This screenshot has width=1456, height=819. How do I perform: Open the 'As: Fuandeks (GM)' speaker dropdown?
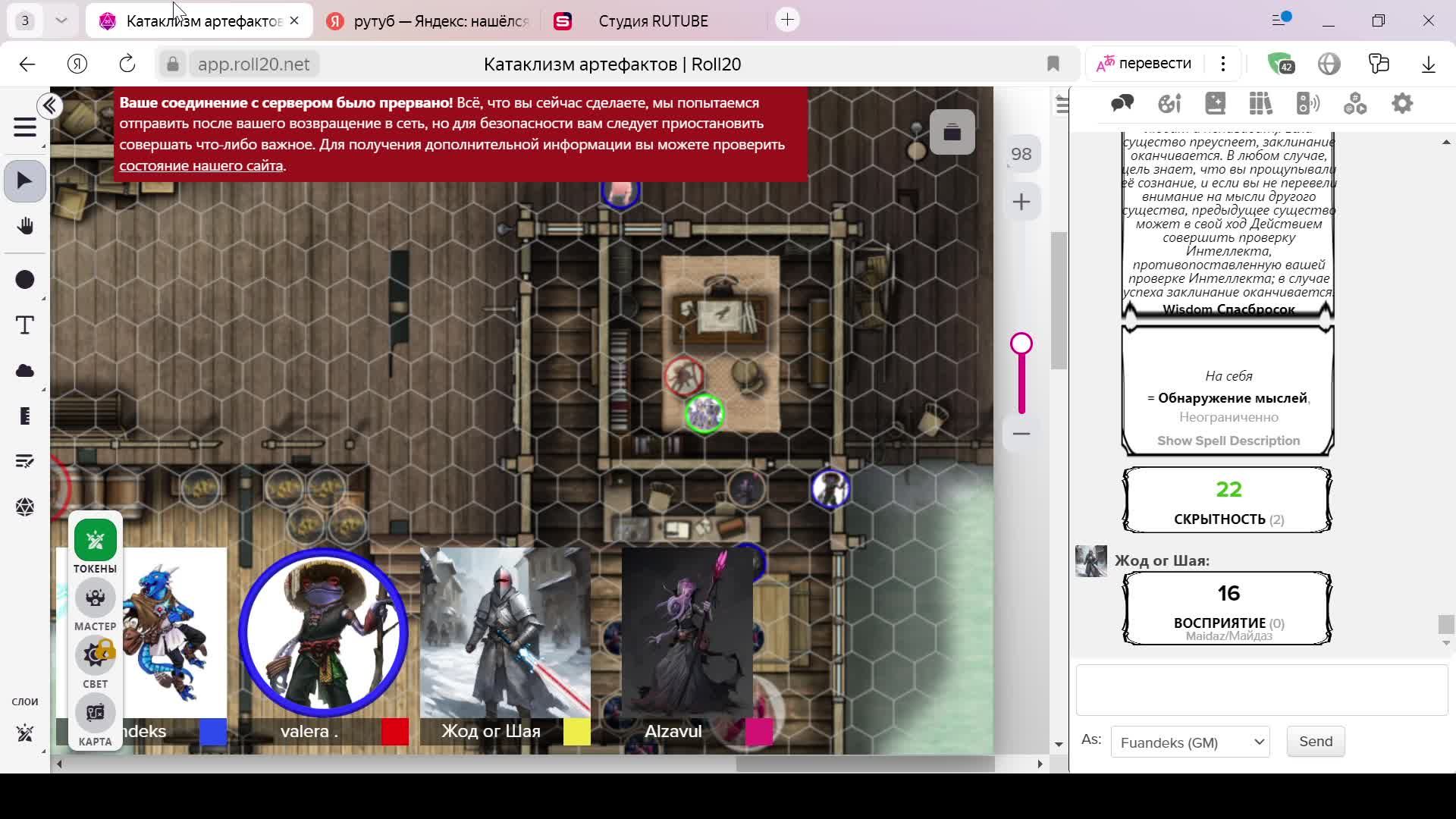point(1190,742)
